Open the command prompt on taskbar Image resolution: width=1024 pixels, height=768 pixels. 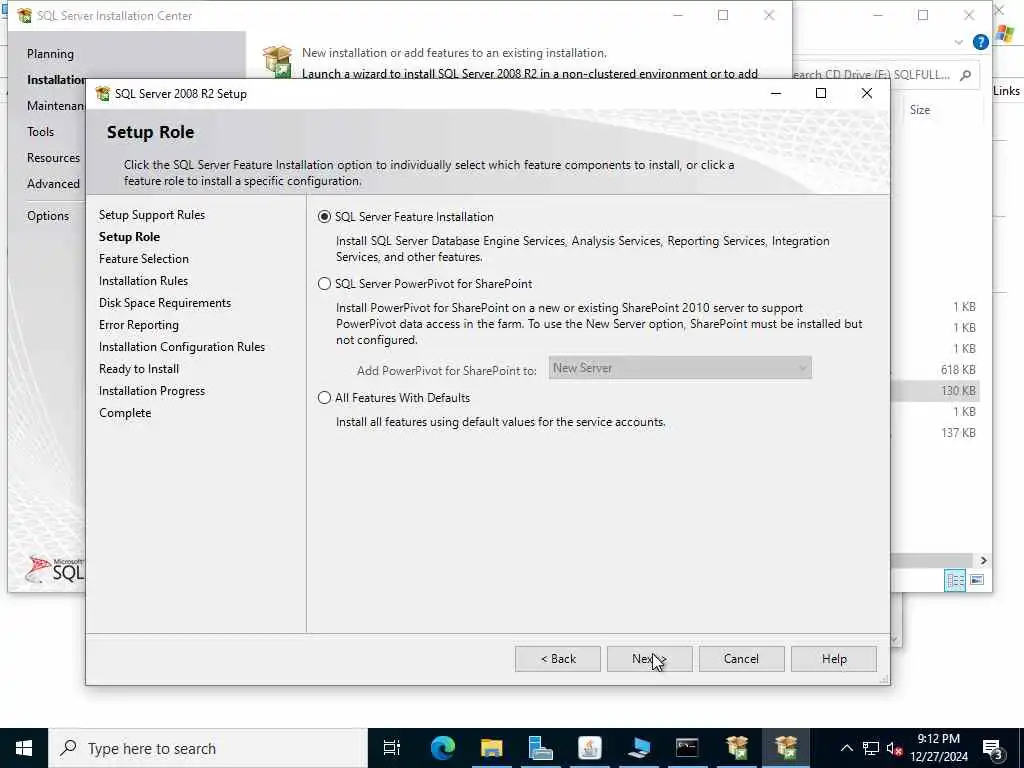coord(687,748)
